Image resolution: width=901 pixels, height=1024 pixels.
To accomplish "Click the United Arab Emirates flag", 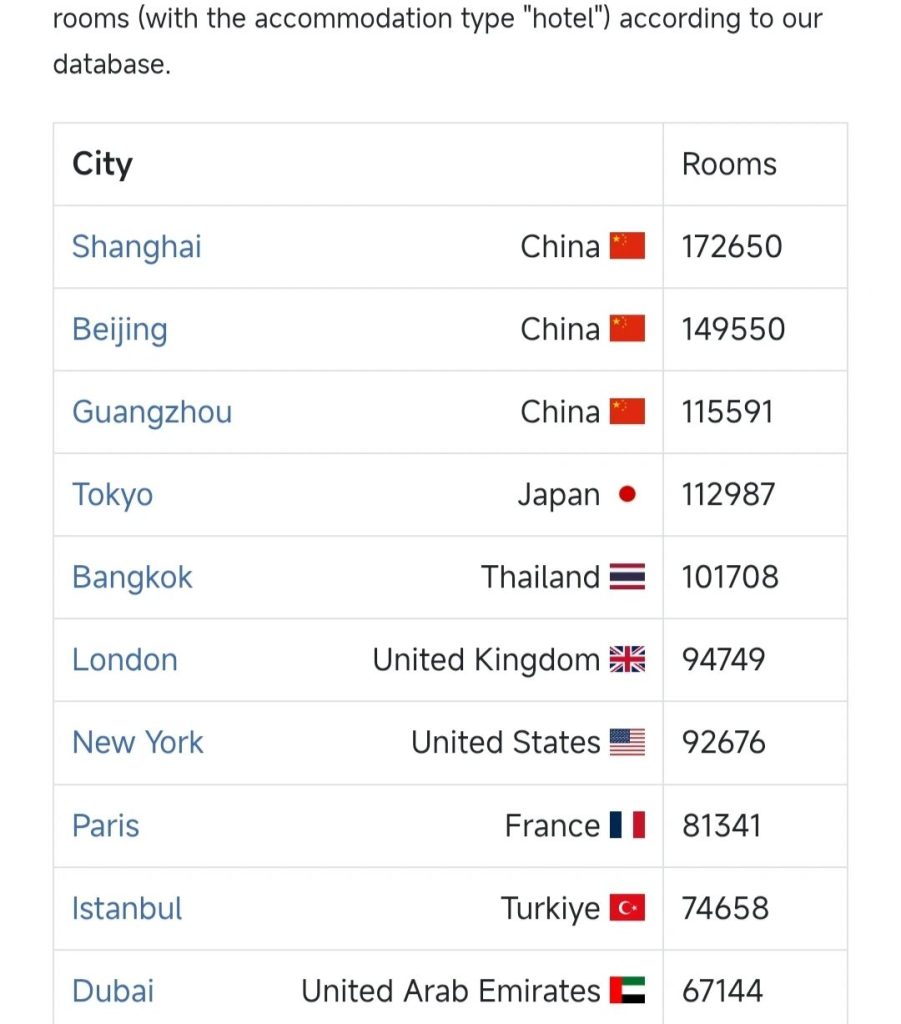I will pos(627,991).
